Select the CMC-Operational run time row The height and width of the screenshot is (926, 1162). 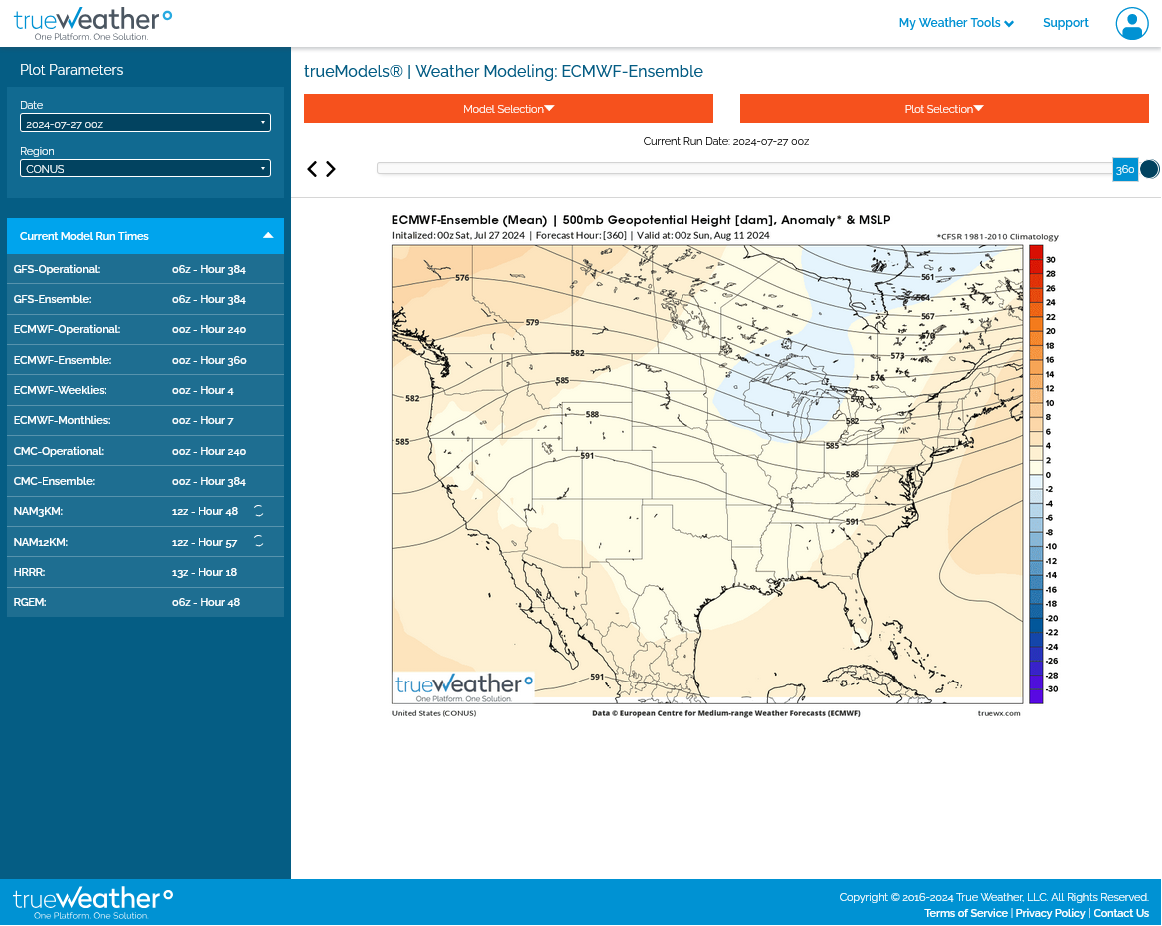click(145, 451)
